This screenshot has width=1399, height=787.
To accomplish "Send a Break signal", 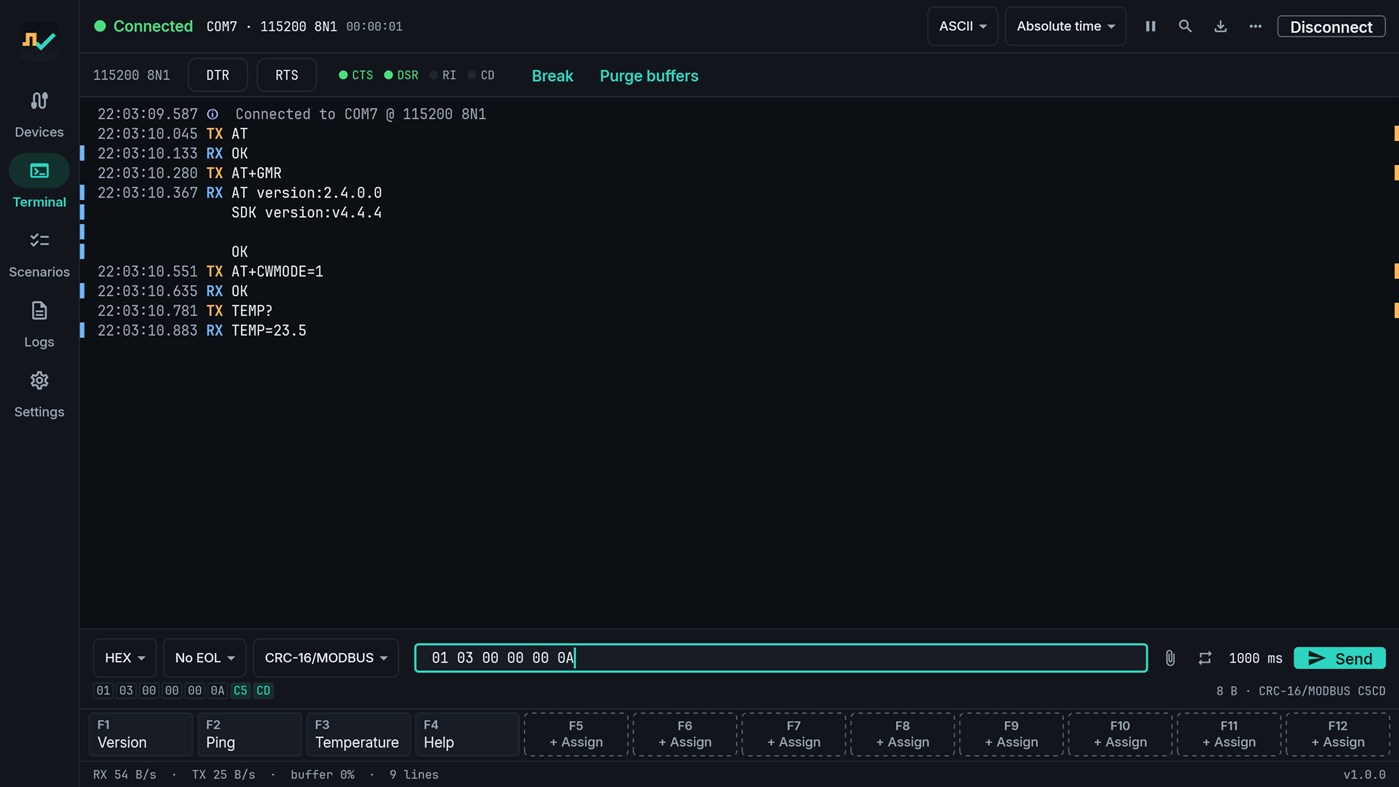I will point(552,76).
